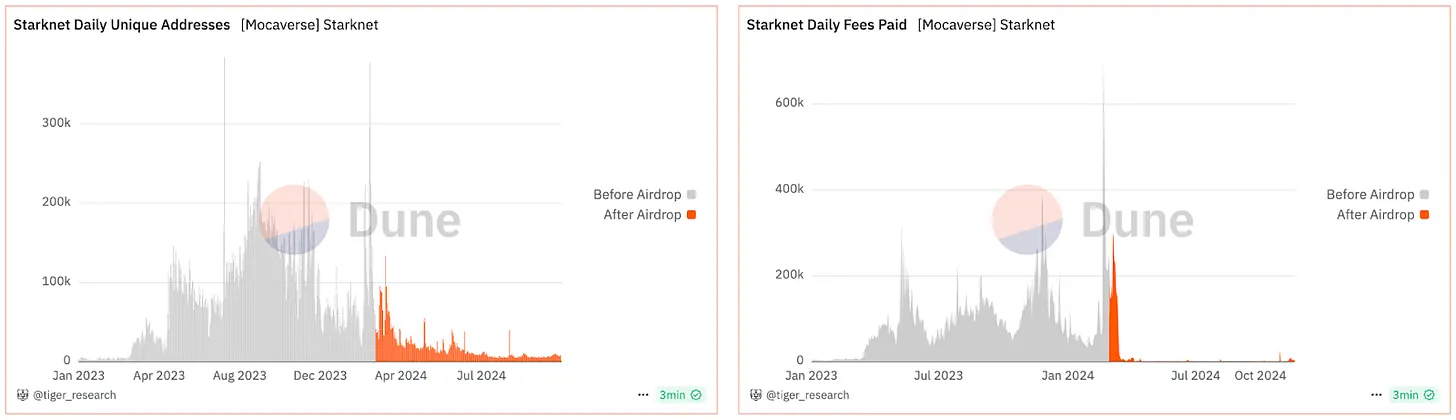The image size is (1456, 420).
Task: Click the 3min refresh badge on left chart
Action: pos(680,395)
